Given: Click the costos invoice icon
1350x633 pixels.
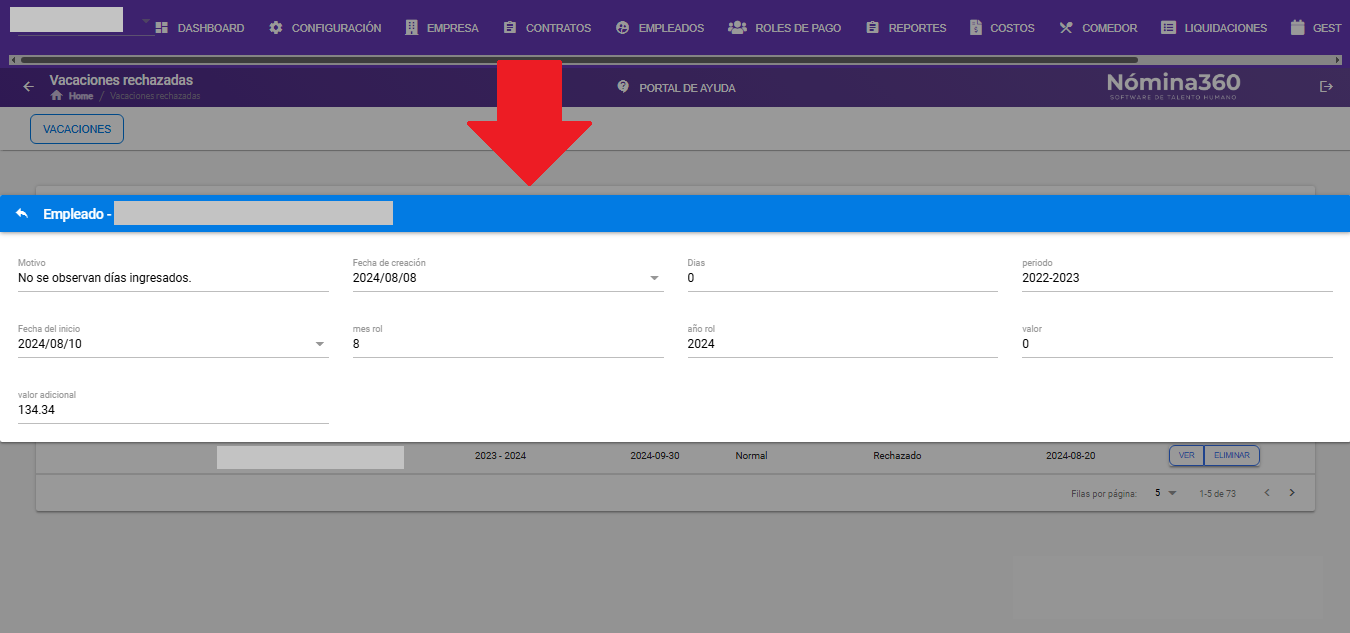Looking at the screenshot, I should point(975,28).
